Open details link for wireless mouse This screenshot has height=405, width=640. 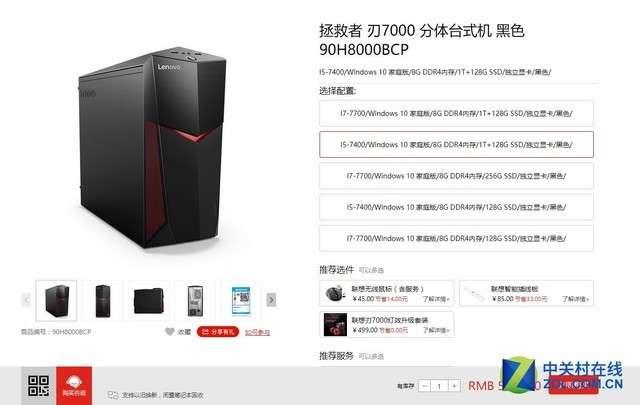pyautogui.click(x=436, y=299)
